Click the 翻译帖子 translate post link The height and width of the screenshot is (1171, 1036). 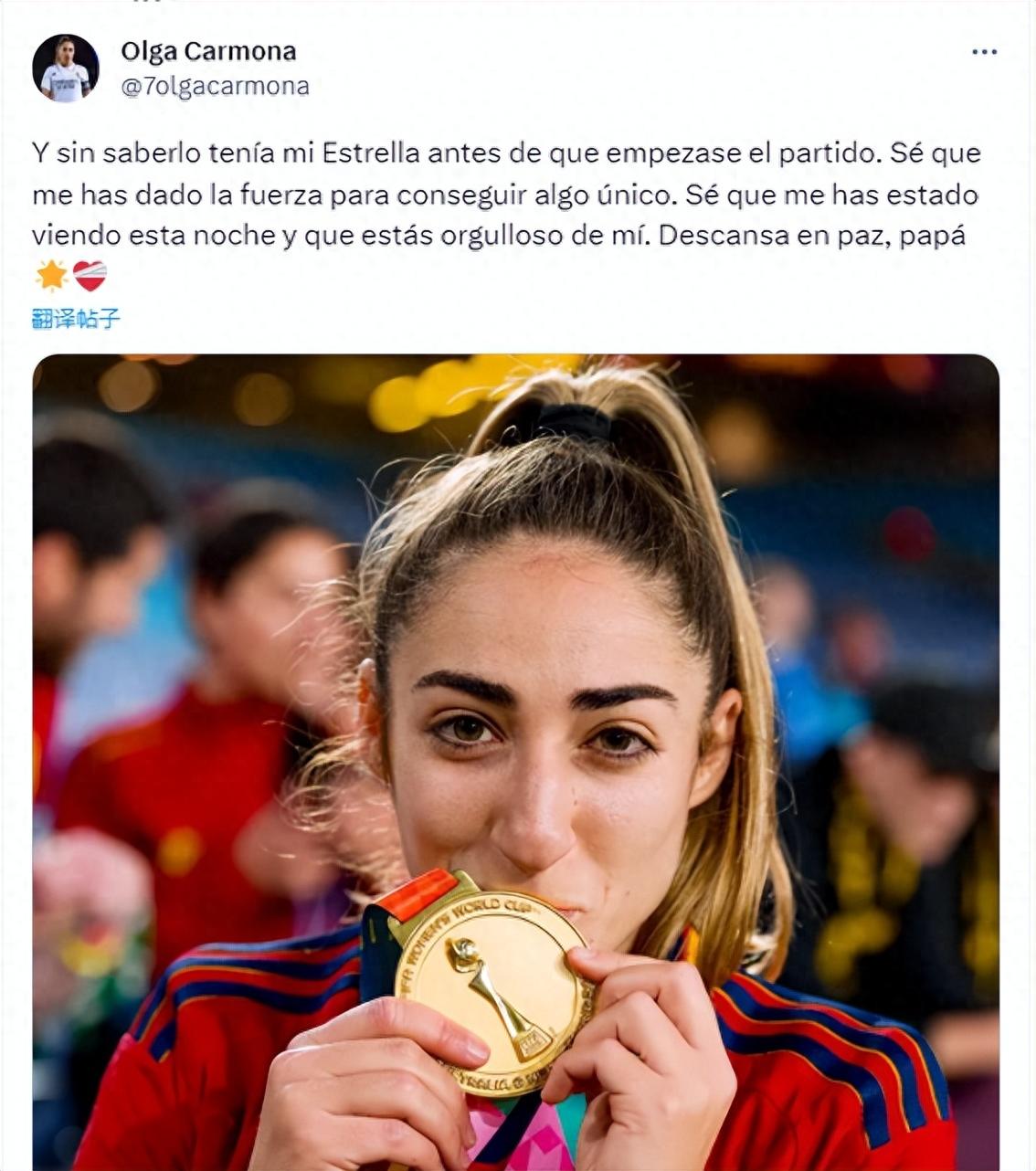point(76,318)
